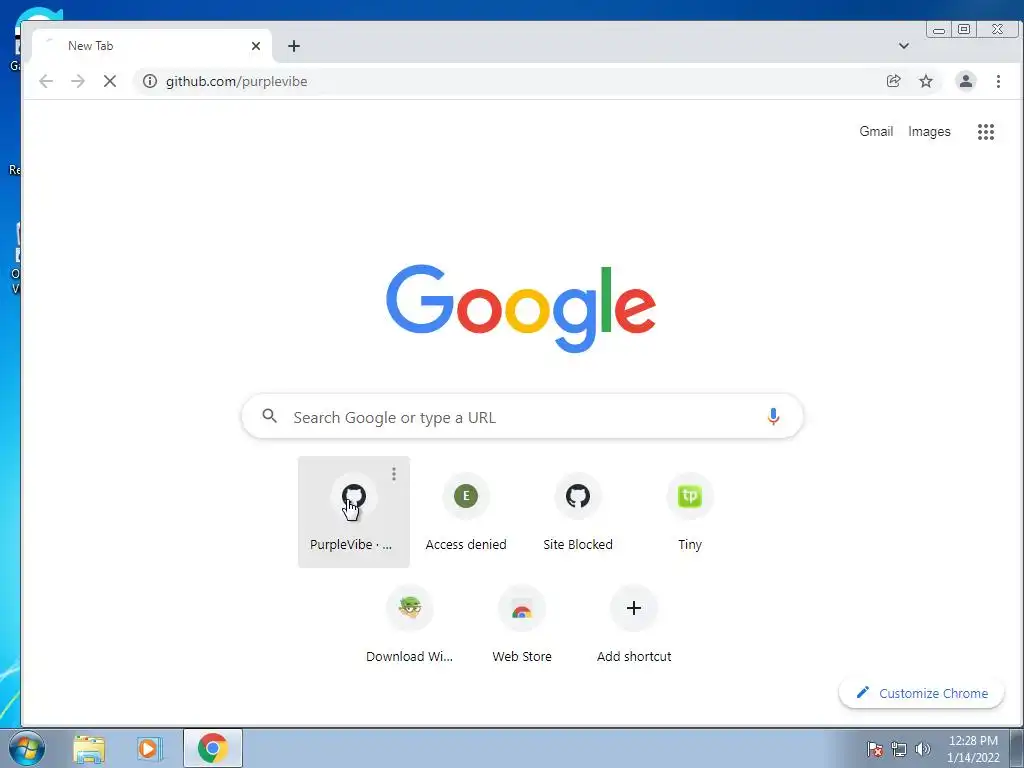
Task: Add a new shortcut tile
Action: click(x=633, y=624)
